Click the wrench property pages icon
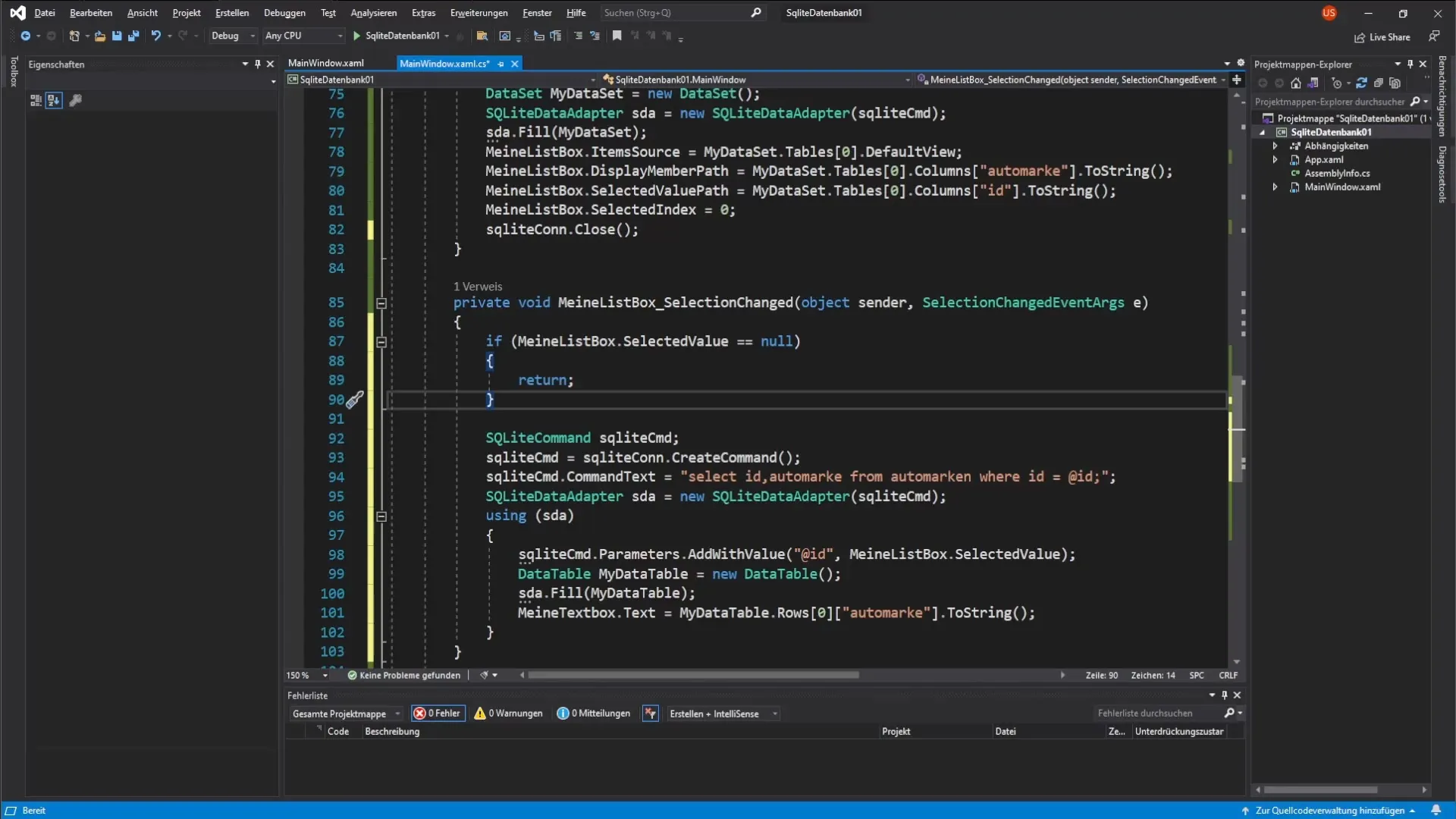 pos(75,100)
